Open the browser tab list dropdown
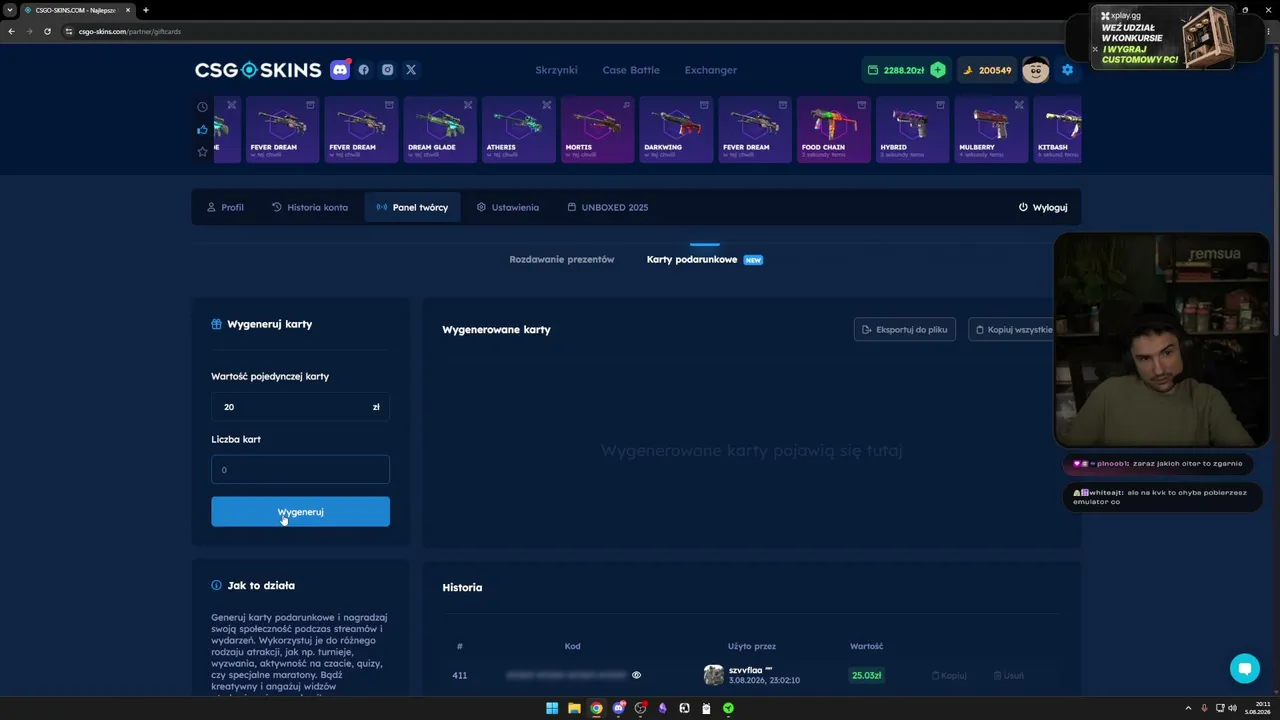This screenshot has height=720, width=1280. pyautogui.click(x=10, y=10)
